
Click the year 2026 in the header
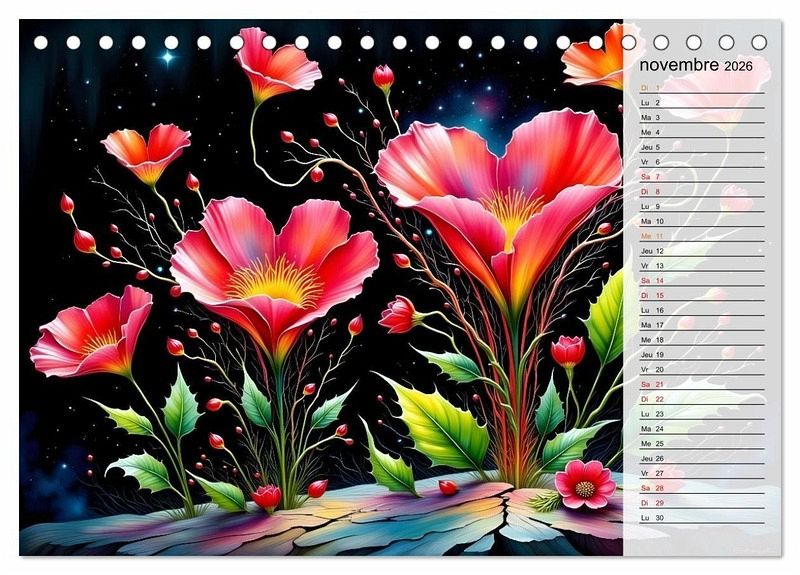tap(739, 66)
